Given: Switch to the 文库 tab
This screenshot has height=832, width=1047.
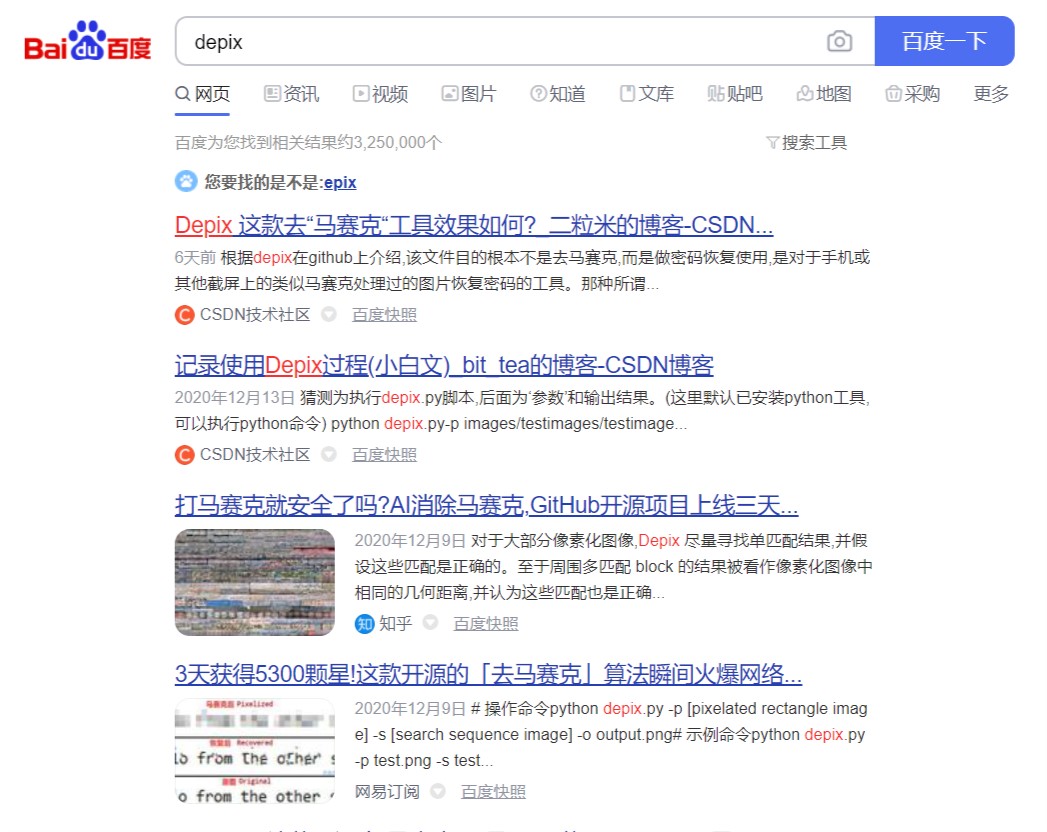Looking at the screenshot, I should 646,94.
